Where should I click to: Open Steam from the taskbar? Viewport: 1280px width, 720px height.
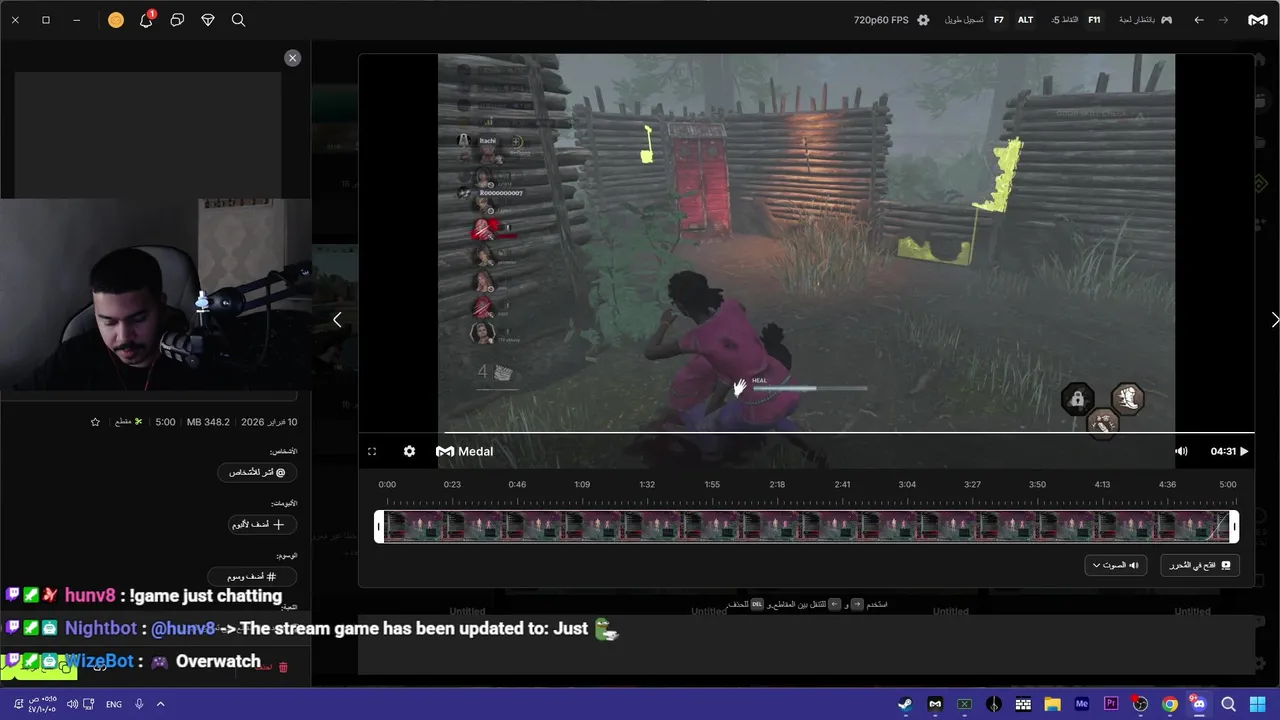[904, 704]
